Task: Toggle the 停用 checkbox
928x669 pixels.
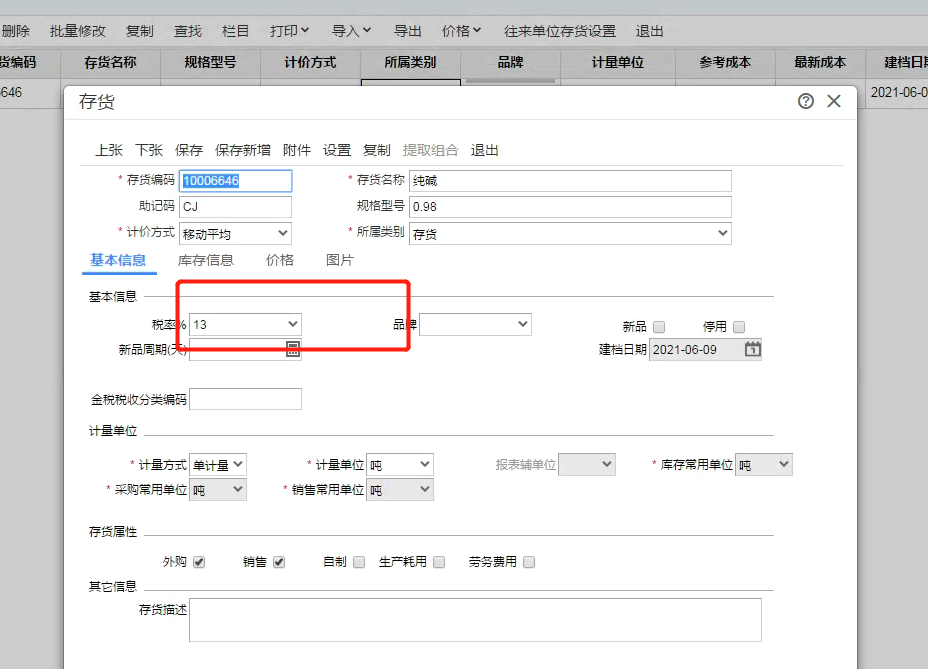Action: click(x=739, y=327)
